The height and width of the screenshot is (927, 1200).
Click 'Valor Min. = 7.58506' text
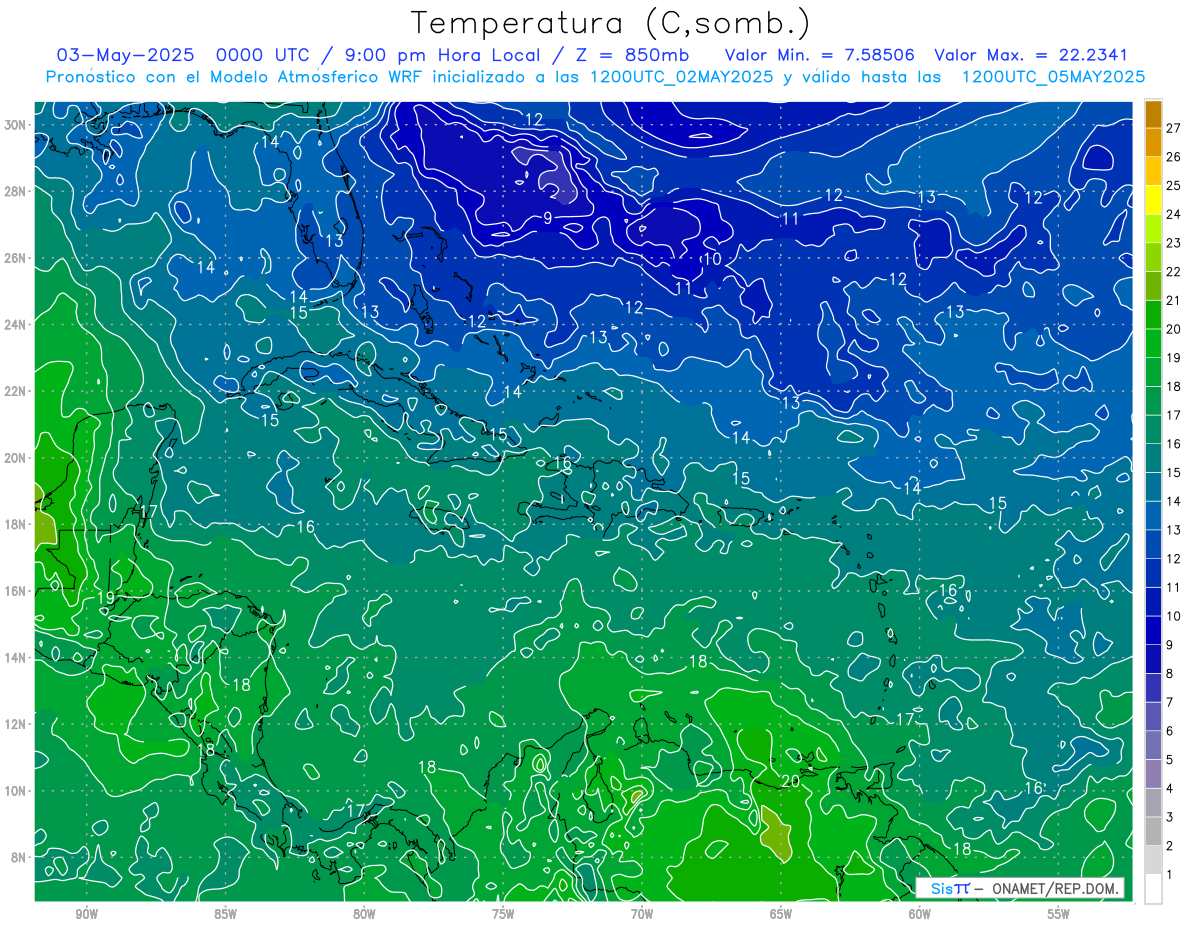(x=820, y=55)
